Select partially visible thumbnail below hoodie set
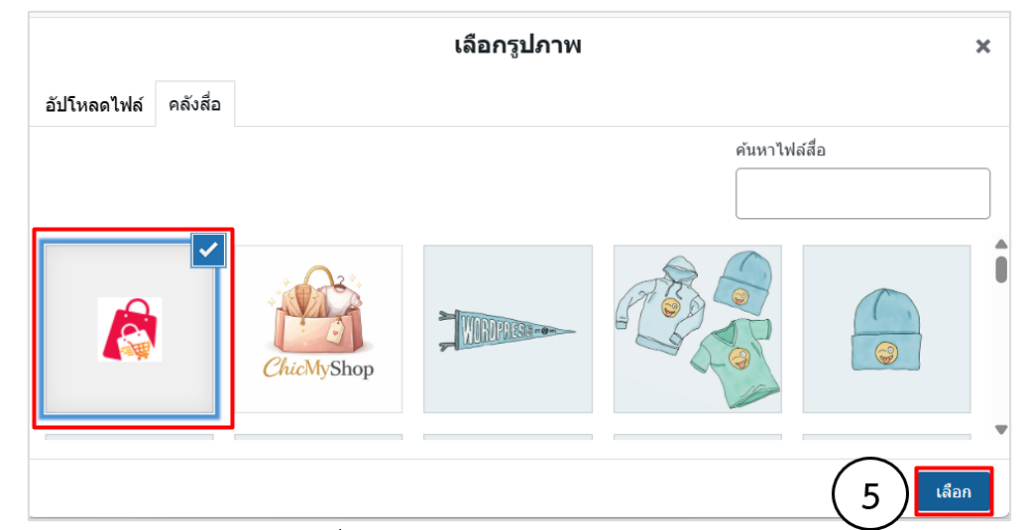 click(x=697, y=438)
